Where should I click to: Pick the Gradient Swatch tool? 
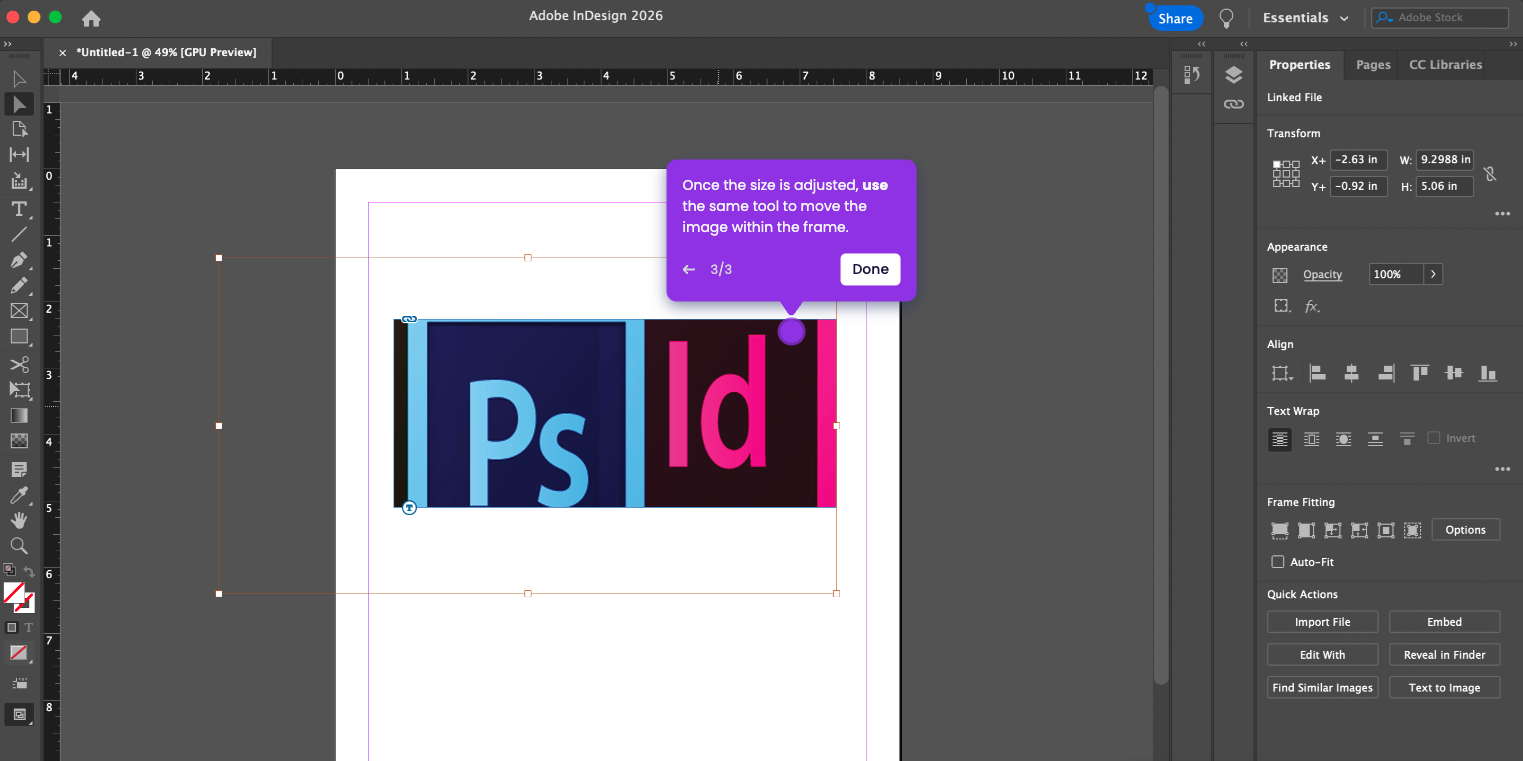point(19,415)
